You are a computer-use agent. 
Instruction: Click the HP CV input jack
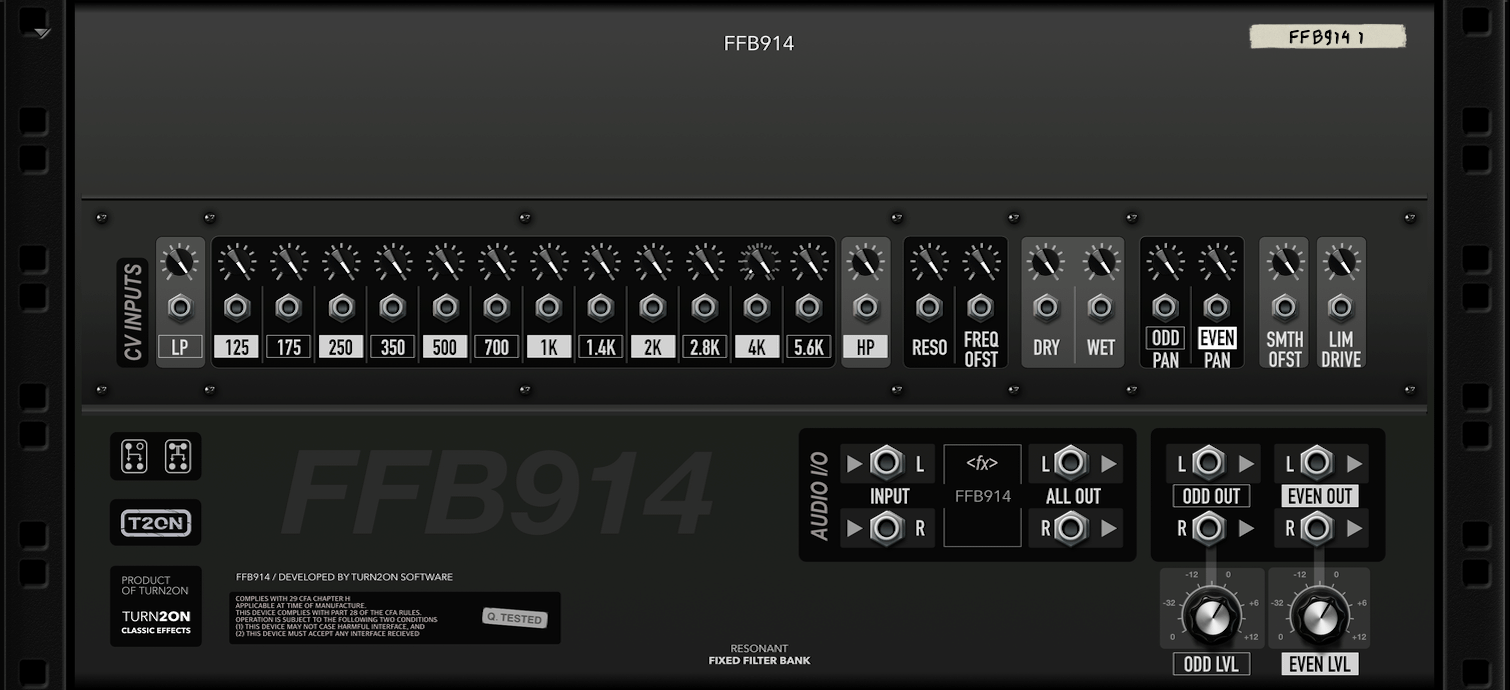click(866, 307)
